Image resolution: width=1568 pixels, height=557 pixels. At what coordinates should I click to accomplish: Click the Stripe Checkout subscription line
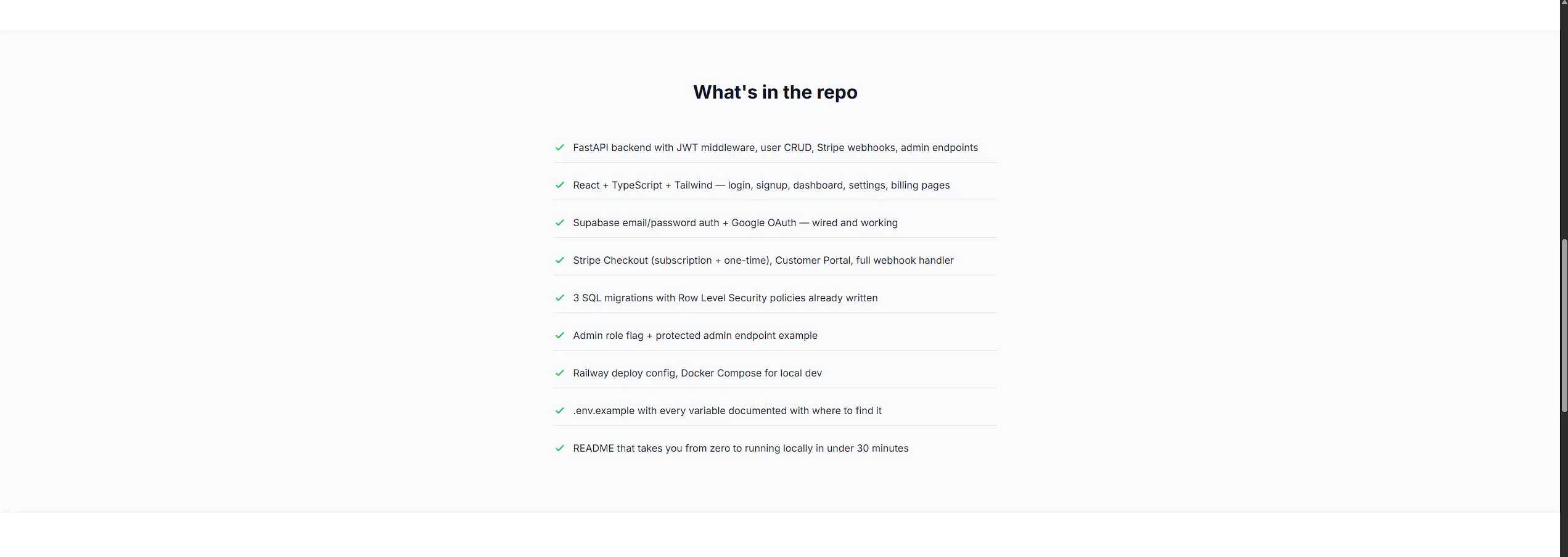pos(763,260)
